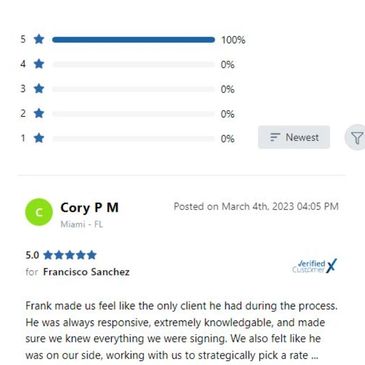
Task: Click the 3 star rating row star
Action: coord(39,88)
